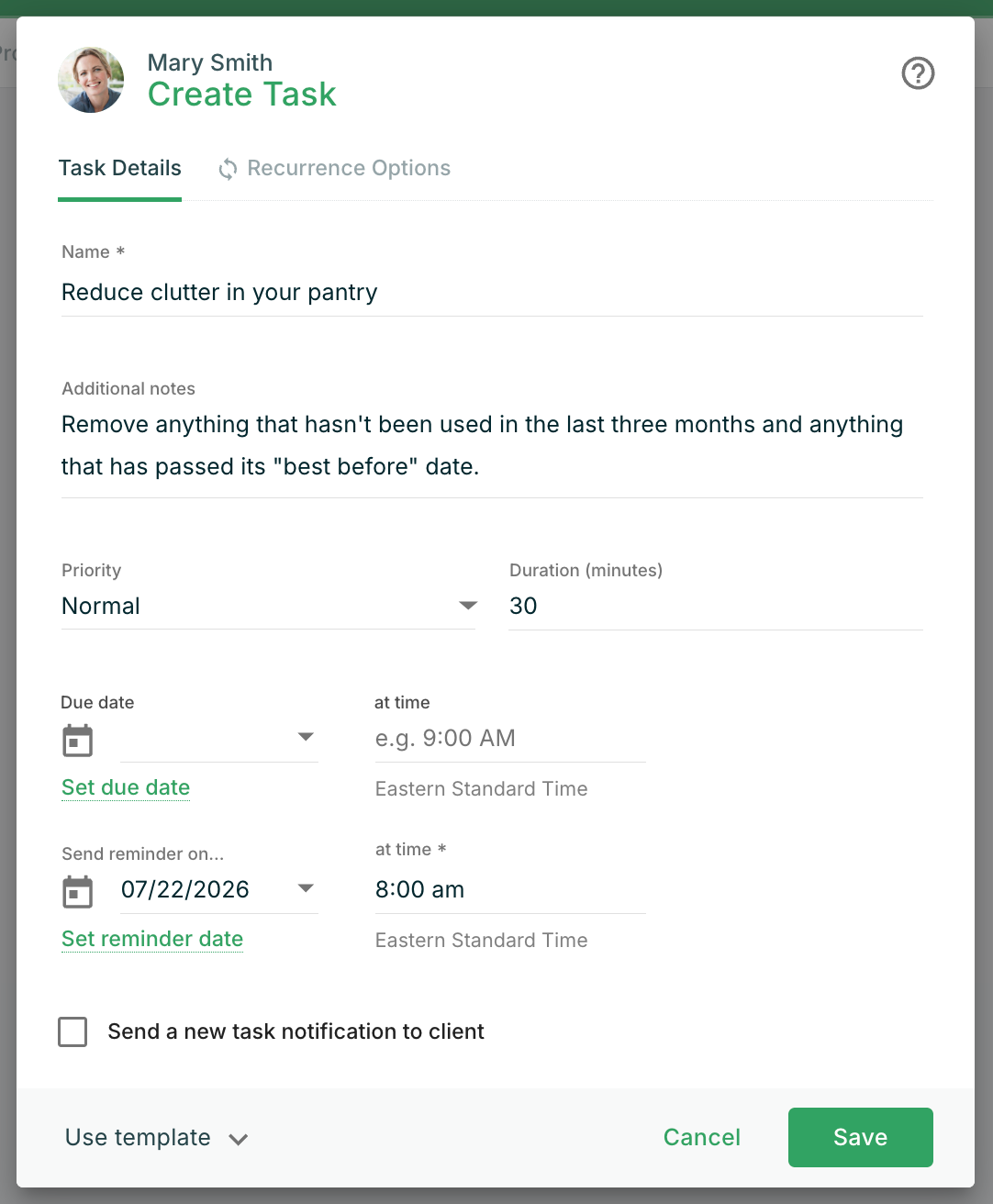Open the due date dropdown arrow
Image resolution: width=993 pixels, height=1204 pixels.
pos(307,737)
